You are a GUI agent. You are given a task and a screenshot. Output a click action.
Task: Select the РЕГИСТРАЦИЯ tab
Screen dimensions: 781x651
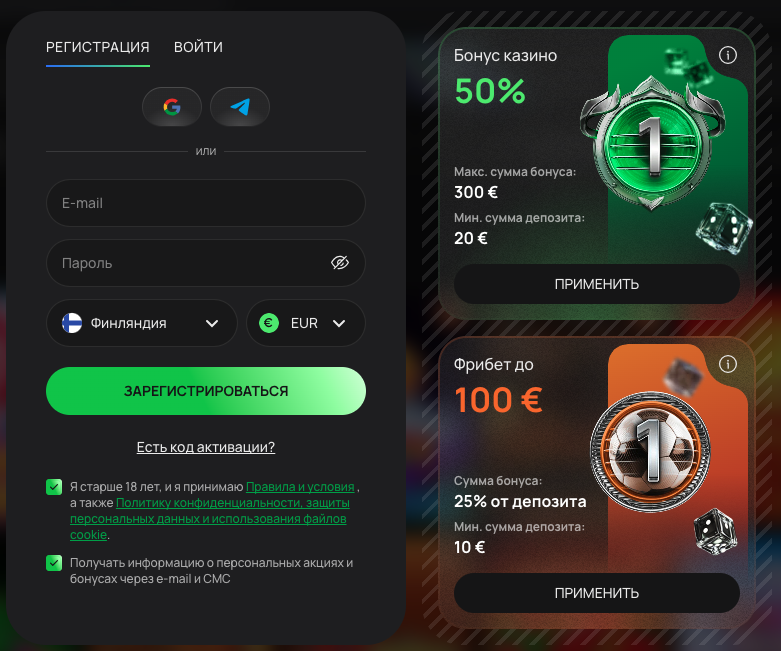pyautogui.click(x=98, y=47)
